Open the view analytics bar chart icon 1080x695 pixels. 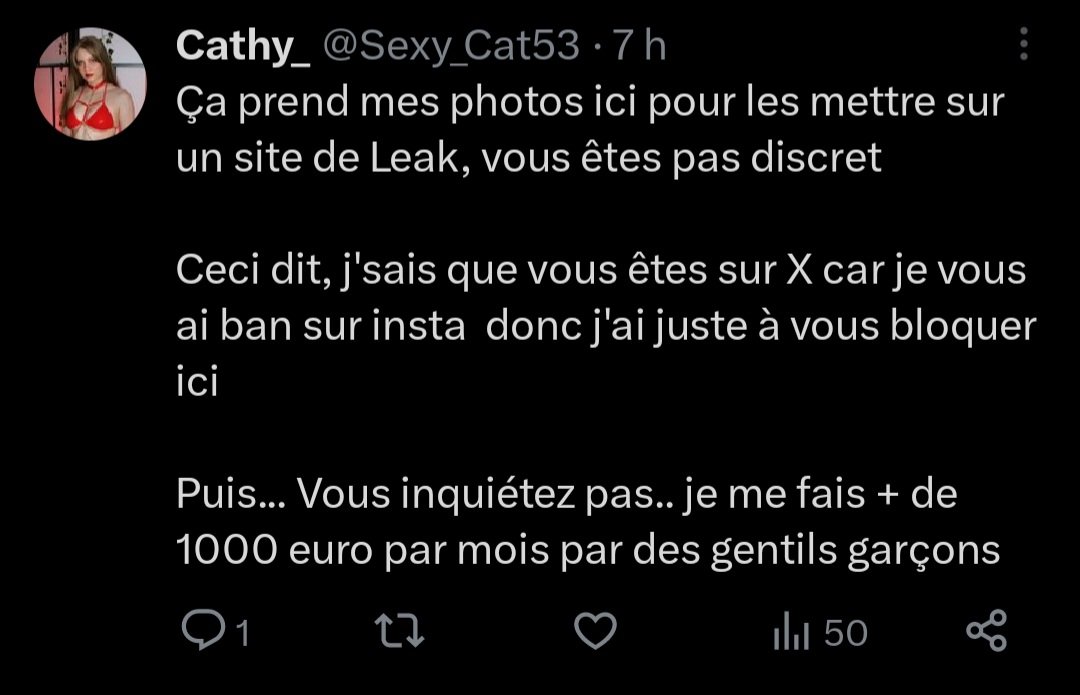pos(791,630)
